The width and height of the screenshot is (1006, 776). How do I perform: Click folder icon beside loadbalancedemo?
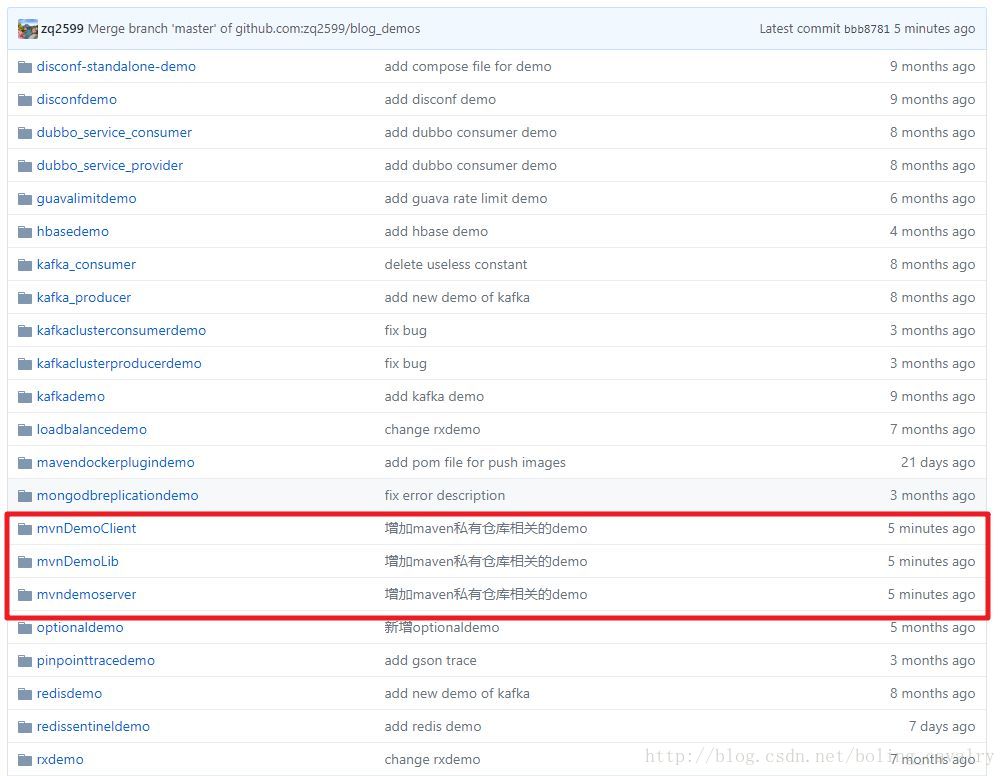(x=25, y=430)
